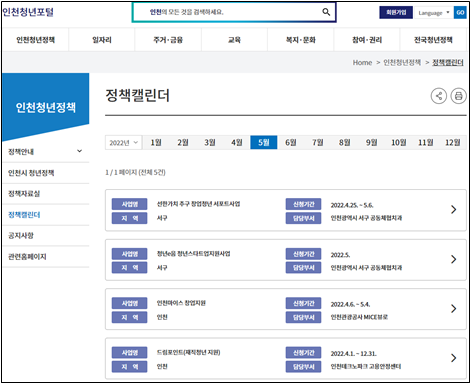This screenshot has height=383, width=470.
Task: Click the GO button next to Language
Action: (460, 13)
